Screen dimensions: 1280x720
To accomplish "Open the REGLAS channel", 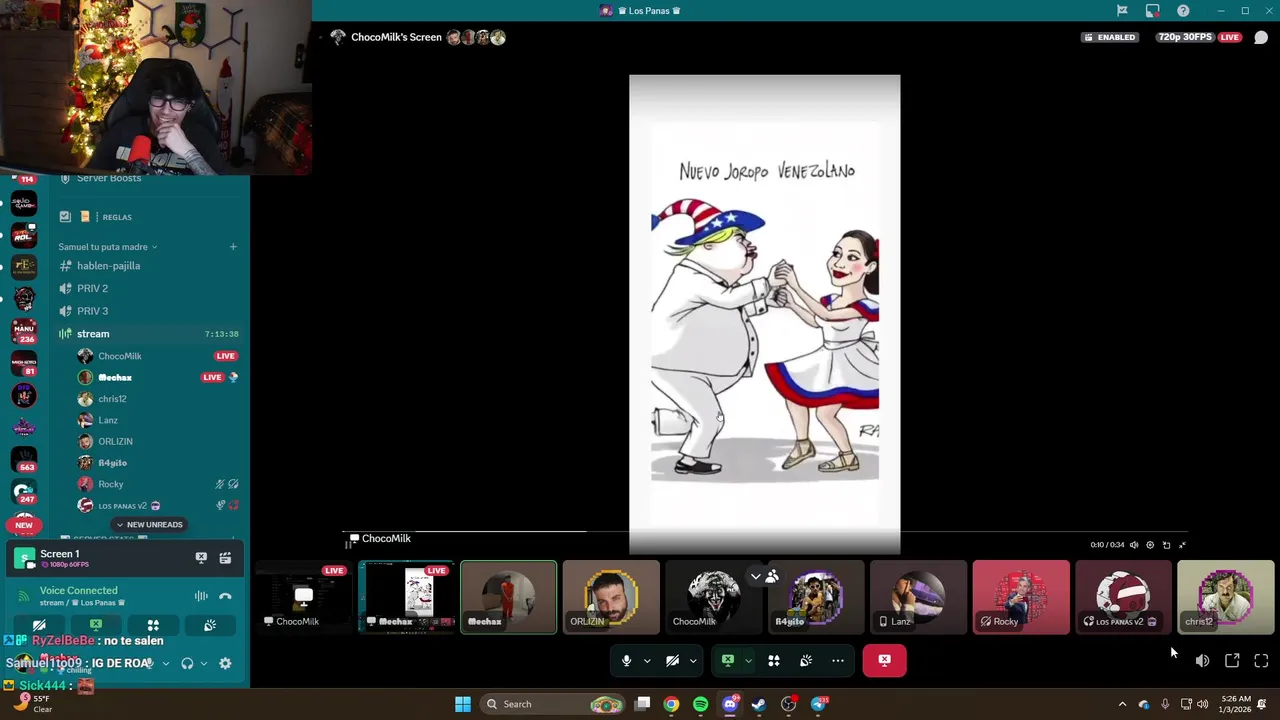I will [x=148, y=217].
